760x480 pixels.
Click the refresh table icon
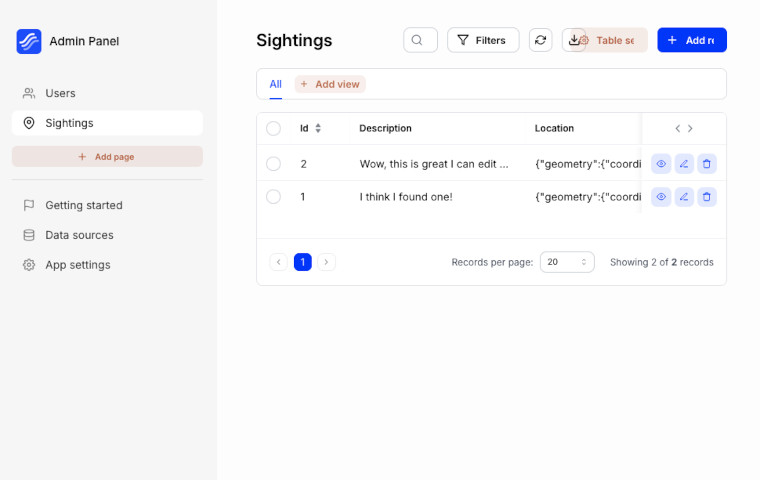coord(541,40)
